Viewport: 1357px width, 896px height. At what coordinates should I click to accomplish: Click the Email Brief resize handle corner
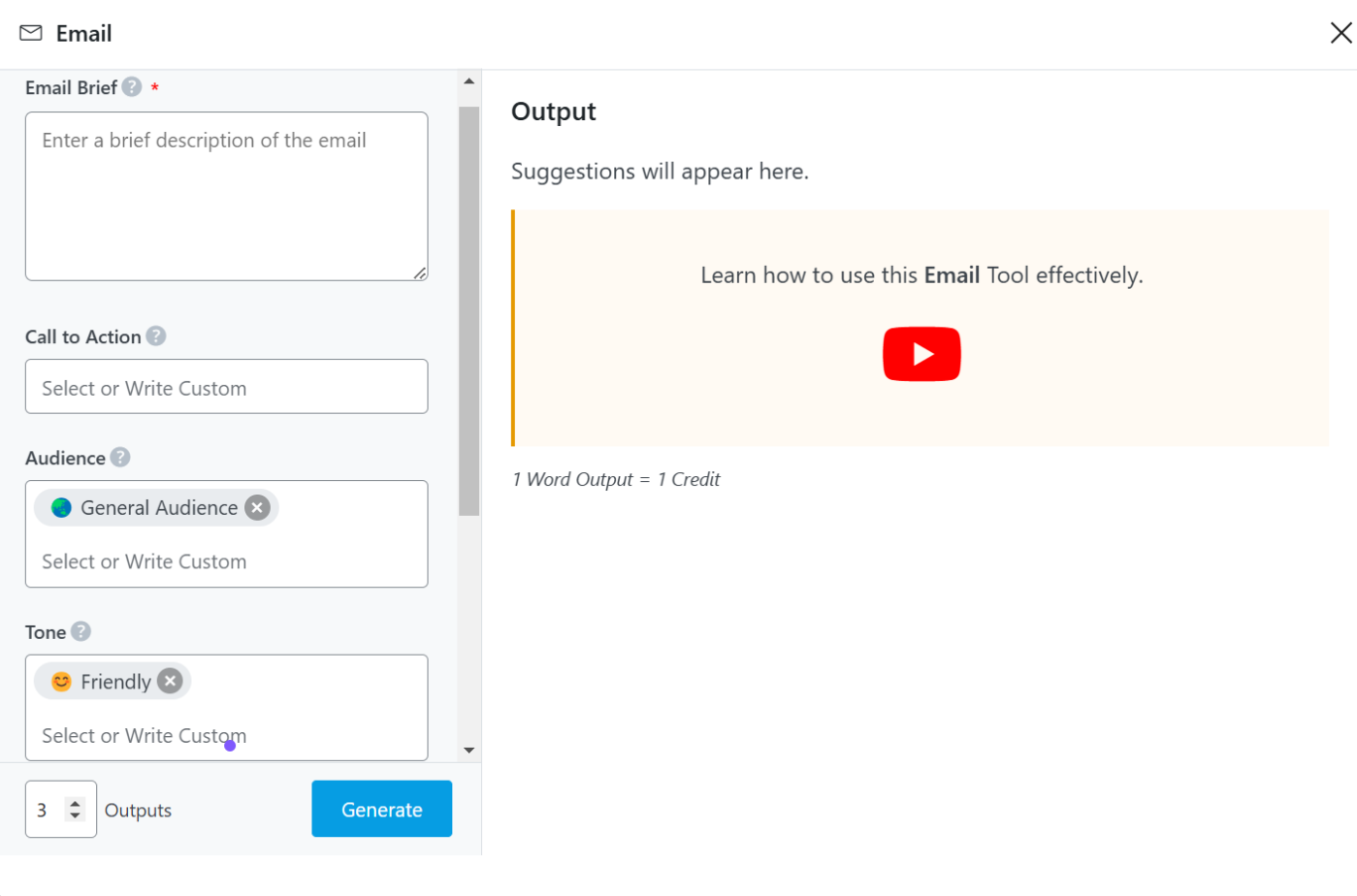coord(420,273)
